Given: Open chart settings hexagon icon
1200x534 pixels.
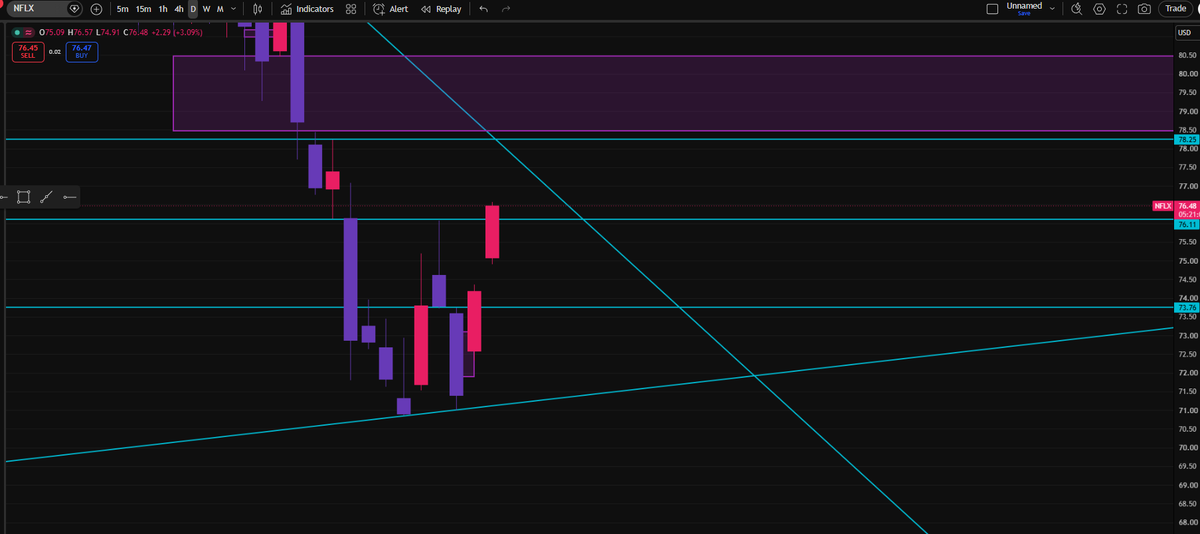Looking at the screenshot, I should click(x=1099, y=9).
